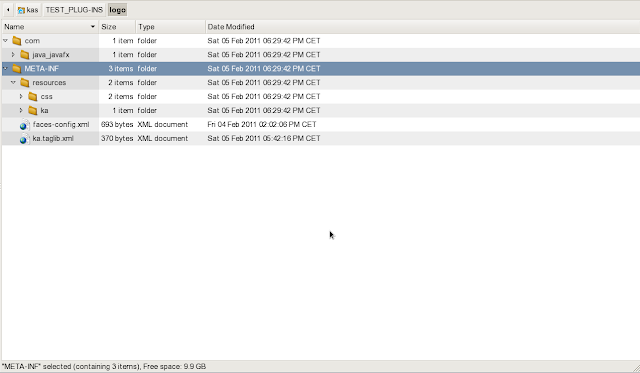Select the ka folder name
This screenshot has width=640, height=373.
[x=44, y=111]
